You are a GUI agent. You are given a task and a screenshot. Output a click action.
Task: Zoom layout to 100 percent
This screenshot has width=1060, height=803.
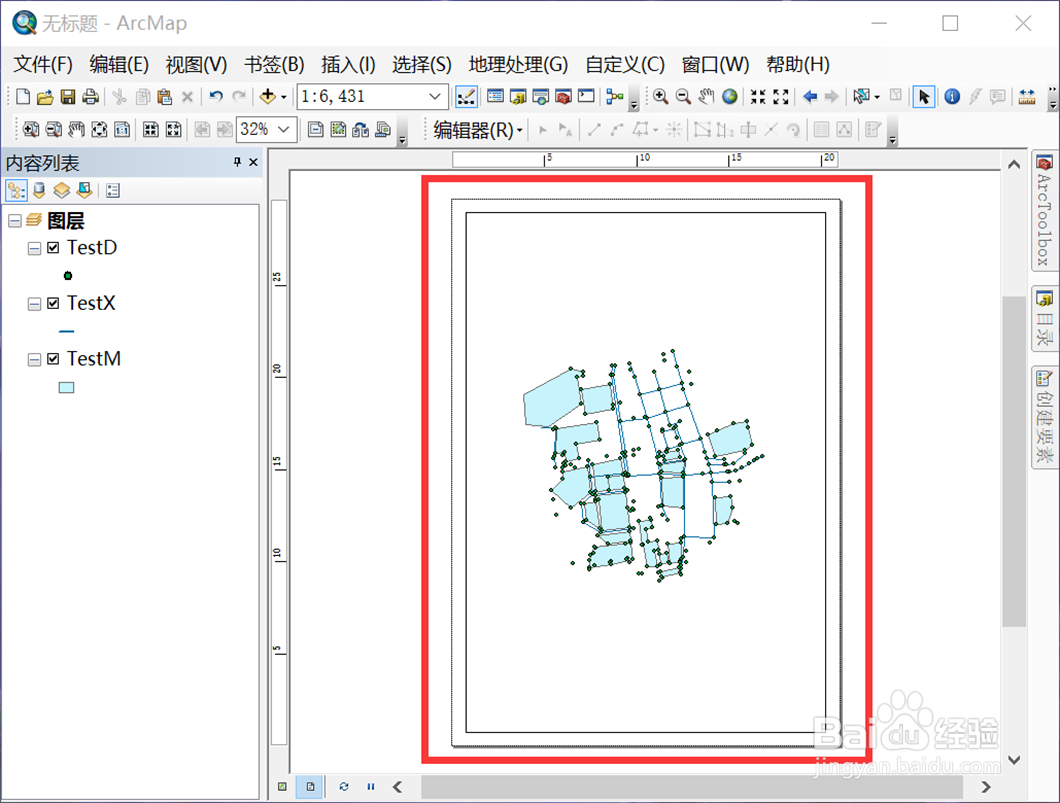pyautogui.click(x=122, y=129)
